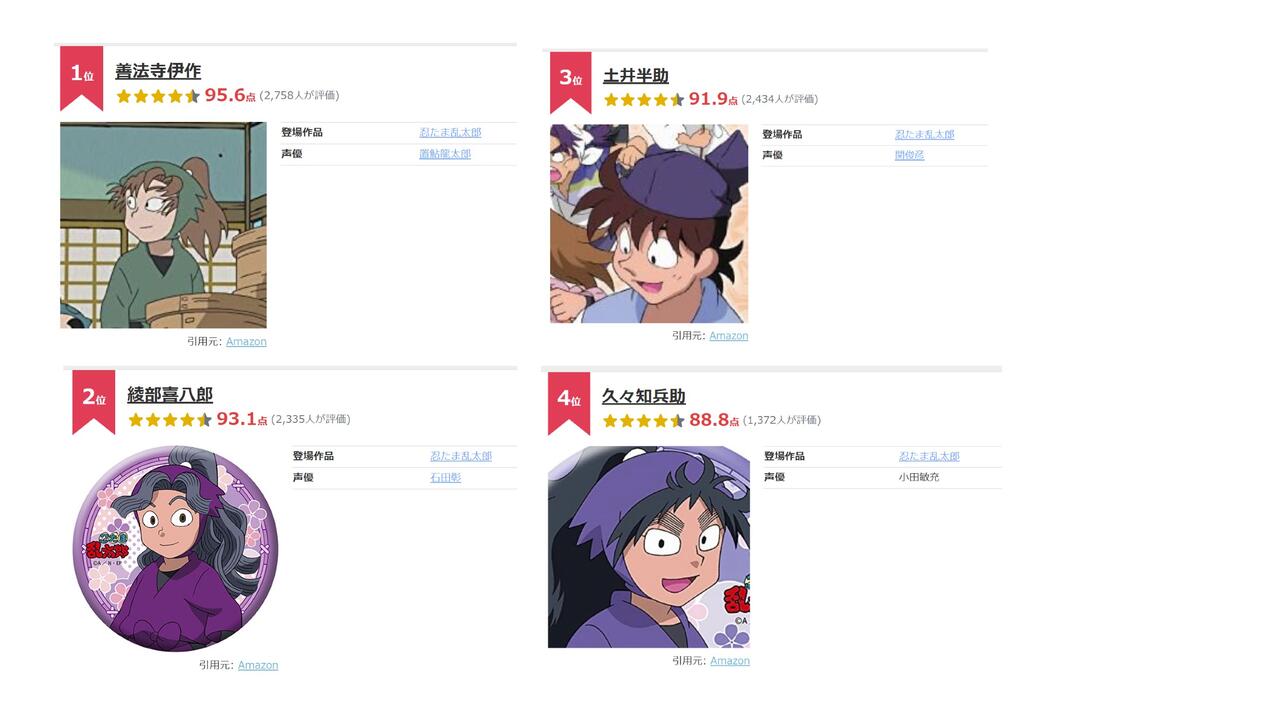Click star rating beside 93.1点 score

pyautogui.click(x=170, y=420)
